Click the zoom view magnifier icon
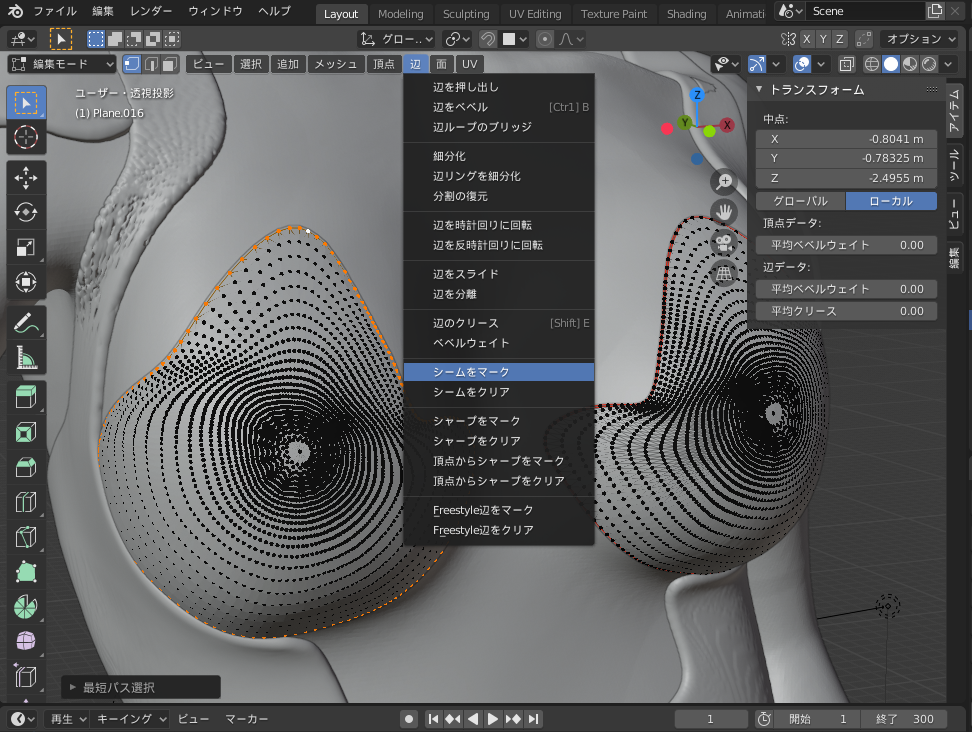The height and width of the screenshot is (732, 972). coord(724,182)
